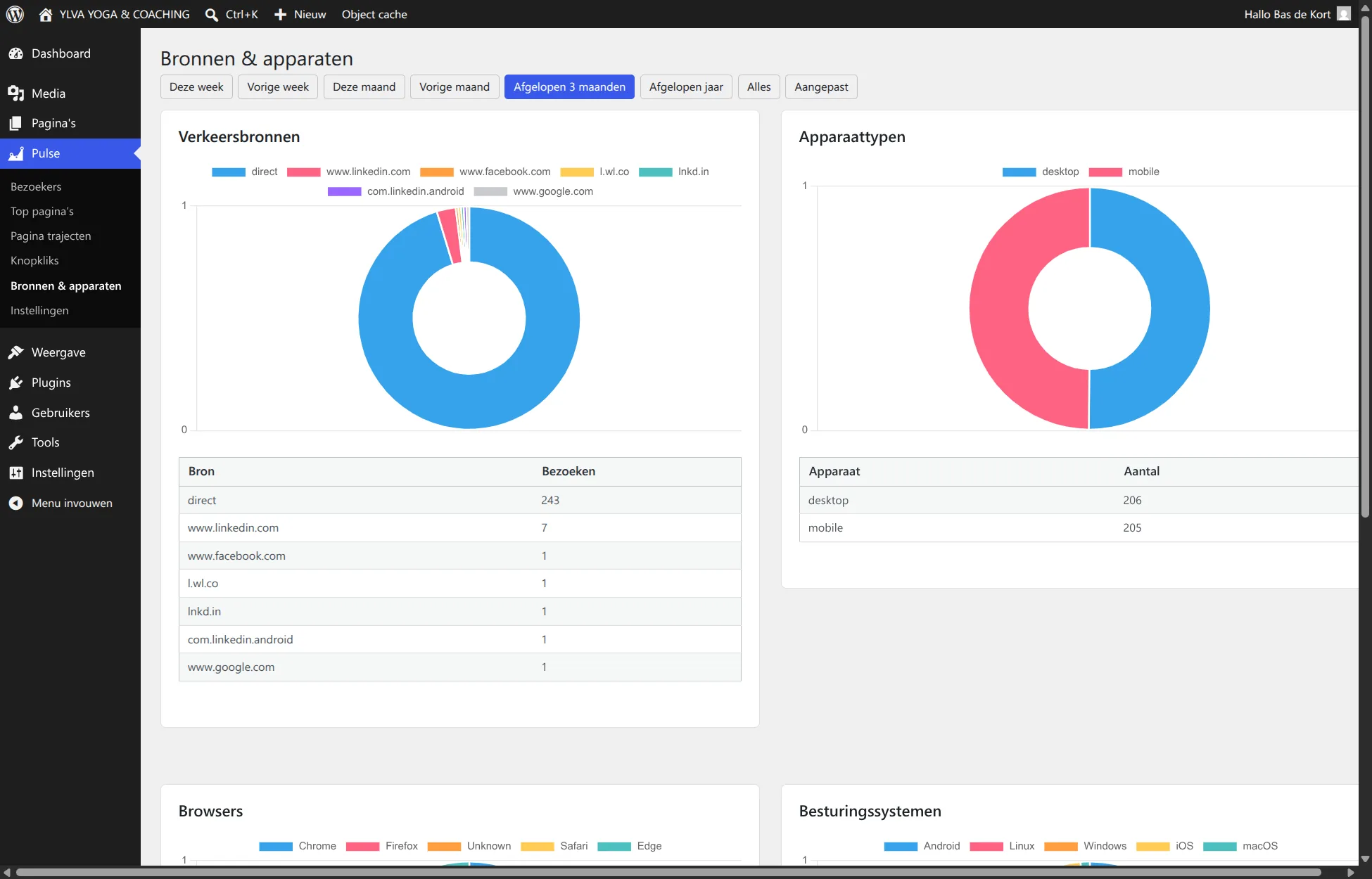This screenshot has height=879, width=1372.
Task: Click the scrollbar down arrow
Action: [1366, 859]
